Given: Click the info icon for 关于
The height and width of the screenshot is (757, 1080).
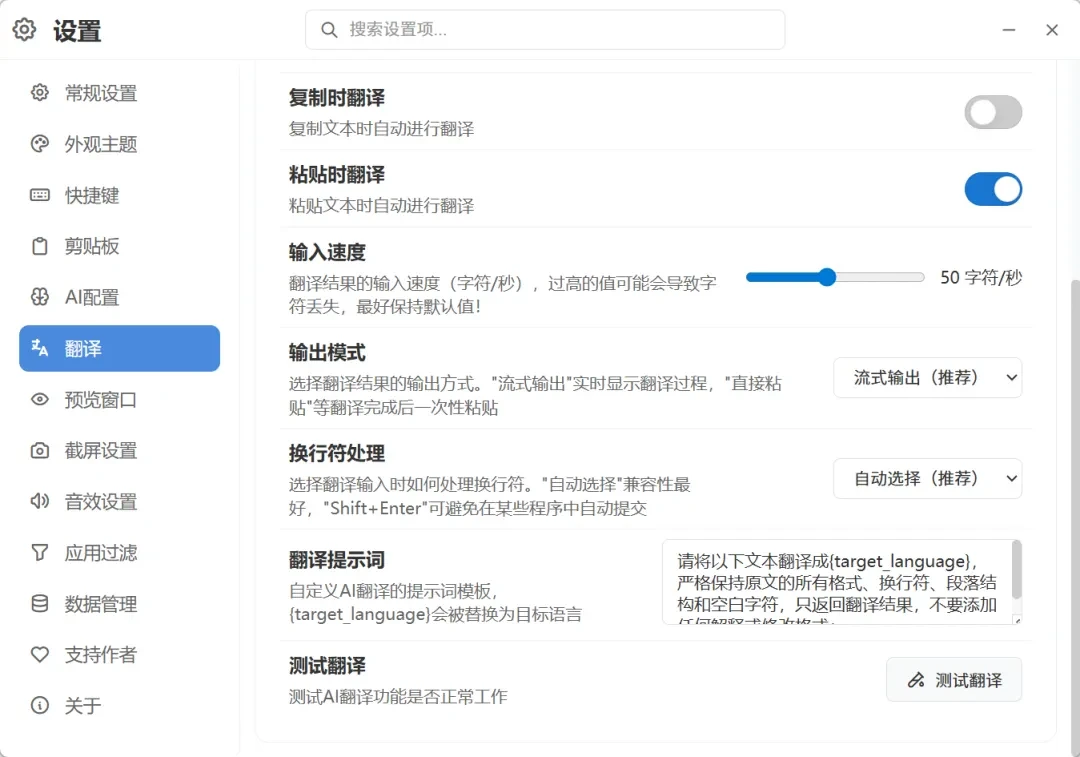Looking at the screenshot, I should click(x=40, y=705).
